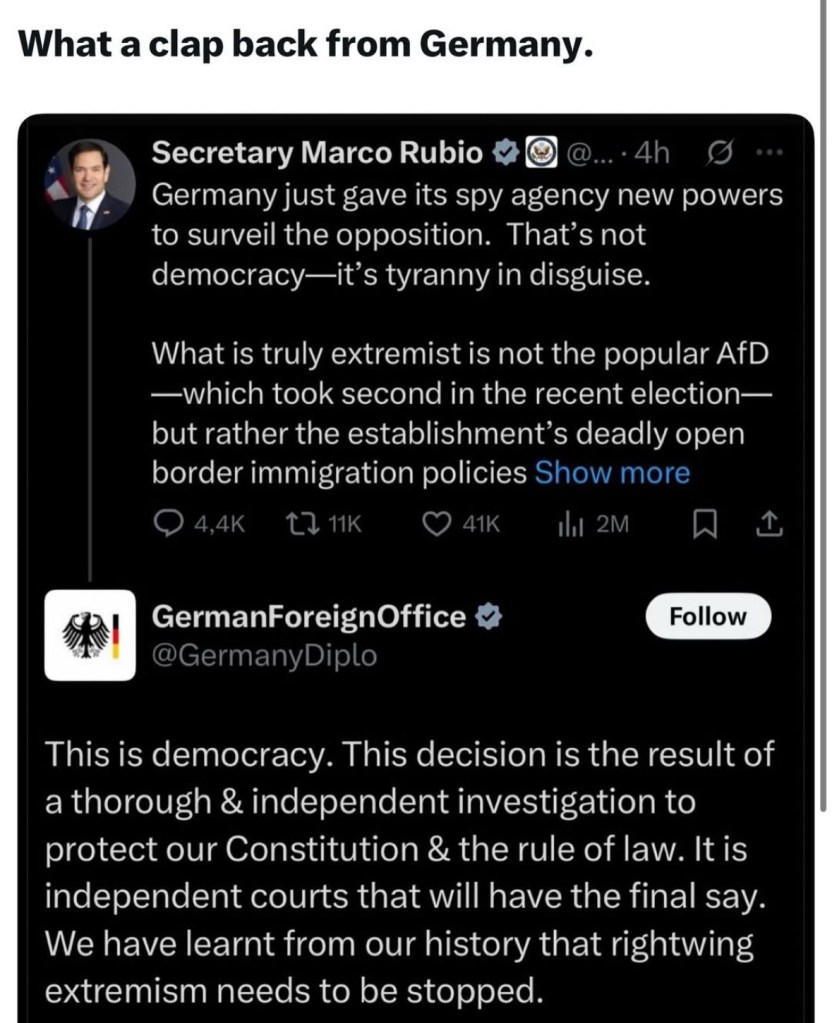This screenshot has width=832, height=1023.
Task: Click the GermanForeignOffice display name
Action: (x=308, y=617)
